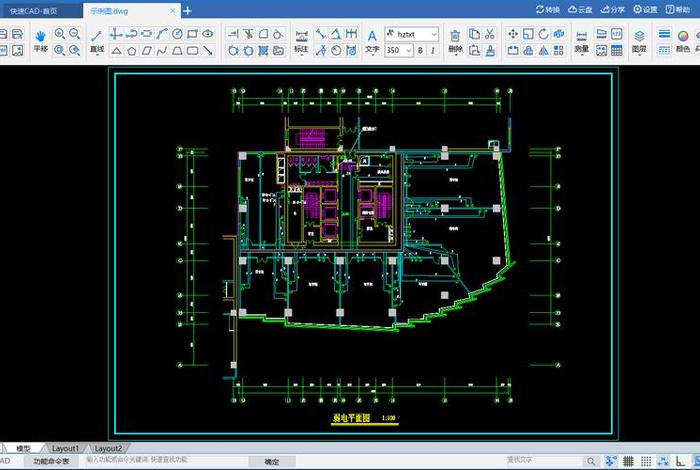Switch to the Layout1 tab
This screenshot has height=470, width=700.
click(x=65, y=449)
